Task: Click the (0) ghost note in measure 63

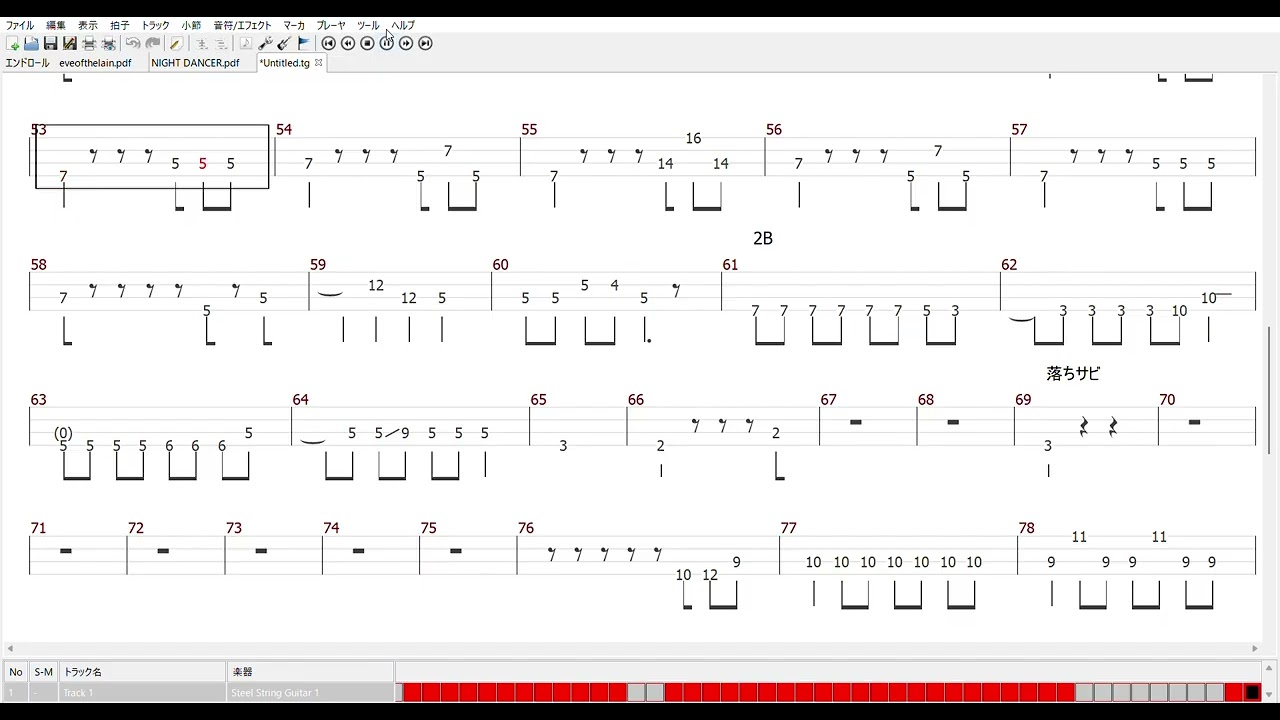Action: click(63, 433)
